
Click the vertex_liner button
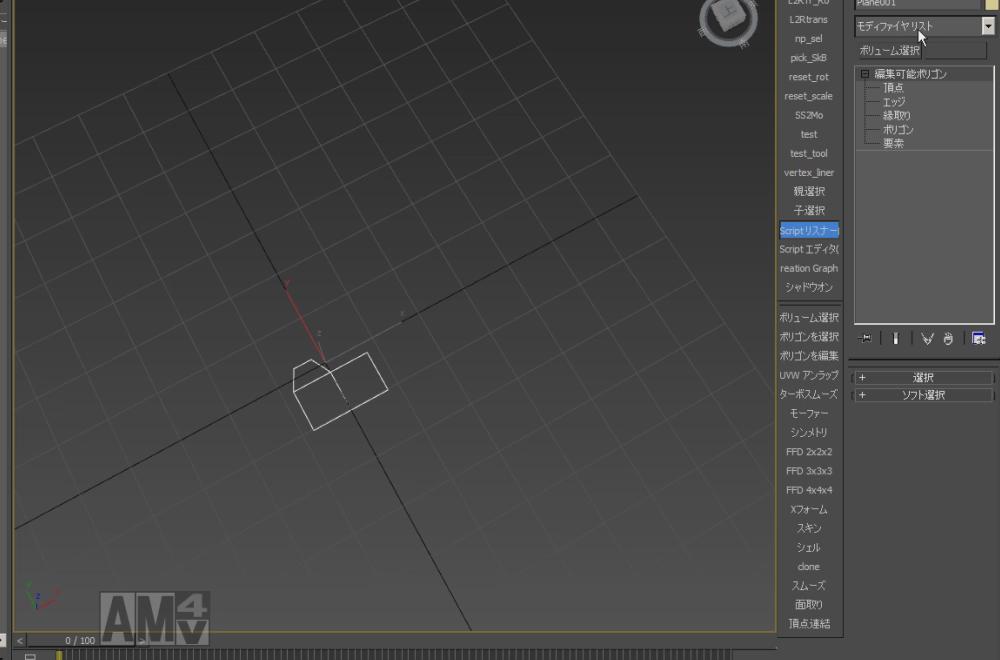809,173
